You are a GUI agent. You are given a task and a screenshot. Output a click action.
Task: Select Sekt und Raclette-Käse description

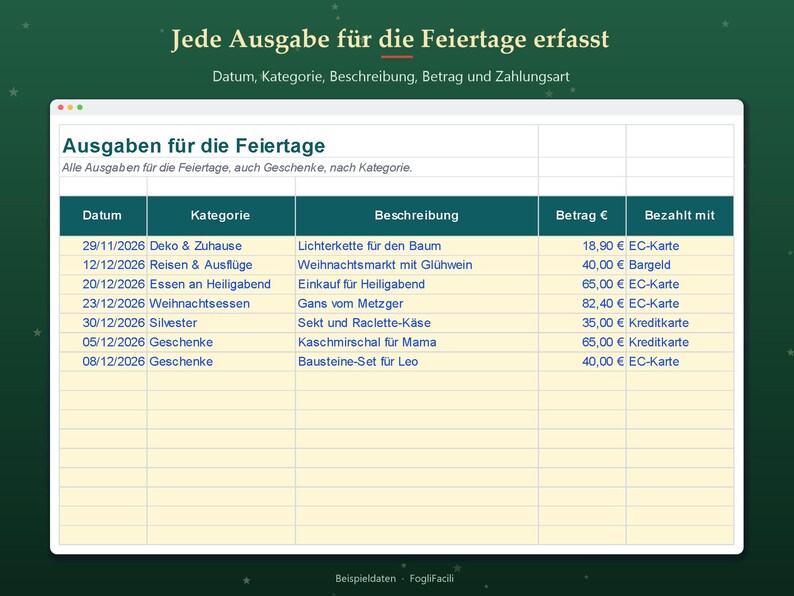coord(417,323)
